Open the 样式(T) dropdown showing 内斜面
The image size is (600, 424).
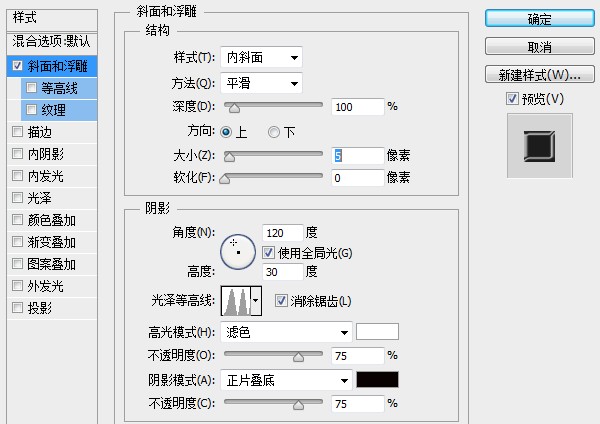point(261,58)
